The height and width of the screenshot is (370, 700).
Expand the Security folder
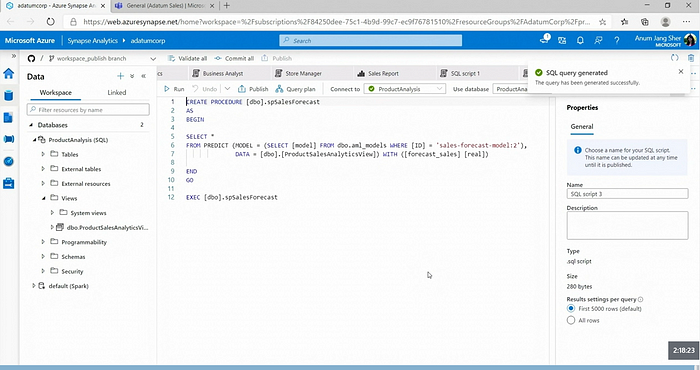pos(43,271)
